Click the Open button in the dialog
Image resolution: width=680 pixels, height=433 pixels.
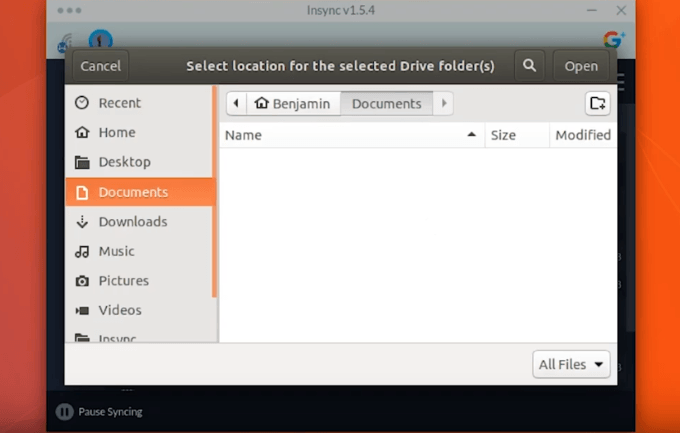pyautogui.click(x=581, y=66)
